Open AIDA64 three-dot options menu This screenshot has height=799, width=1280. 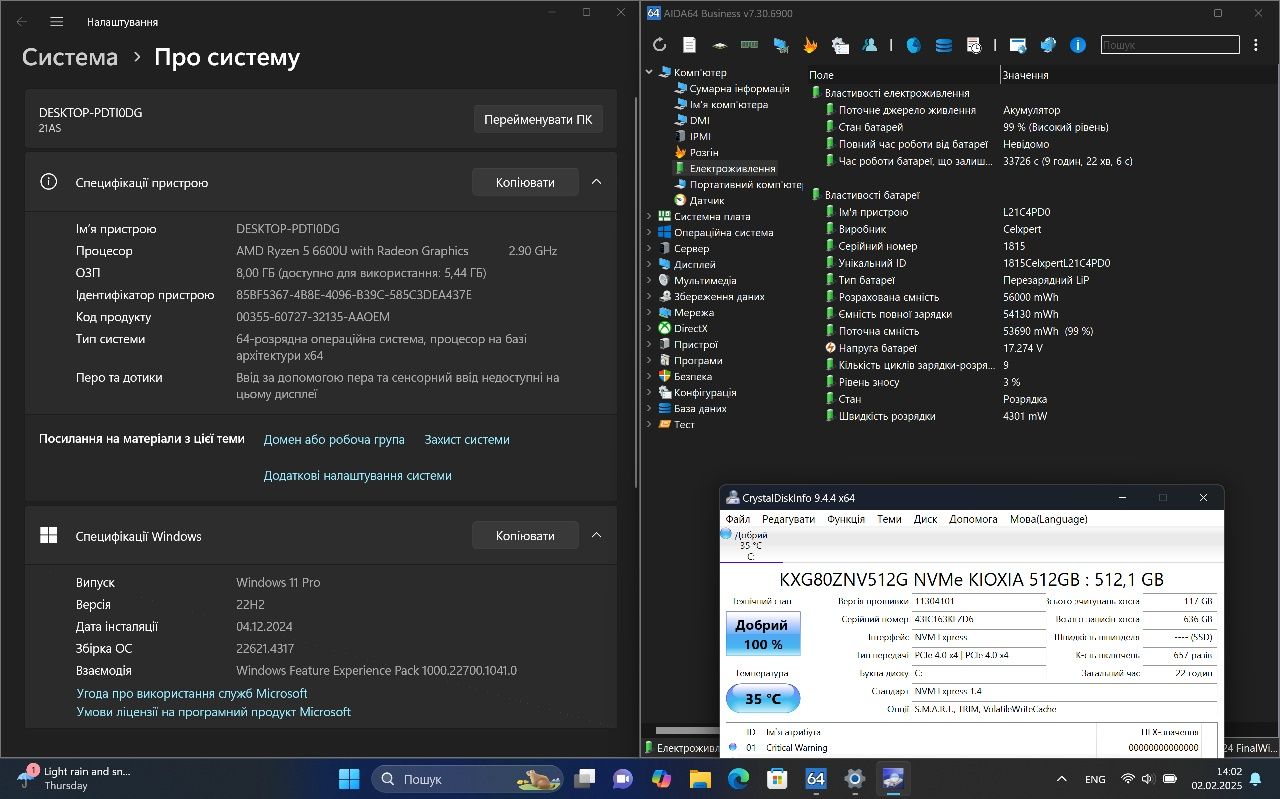1256,45
